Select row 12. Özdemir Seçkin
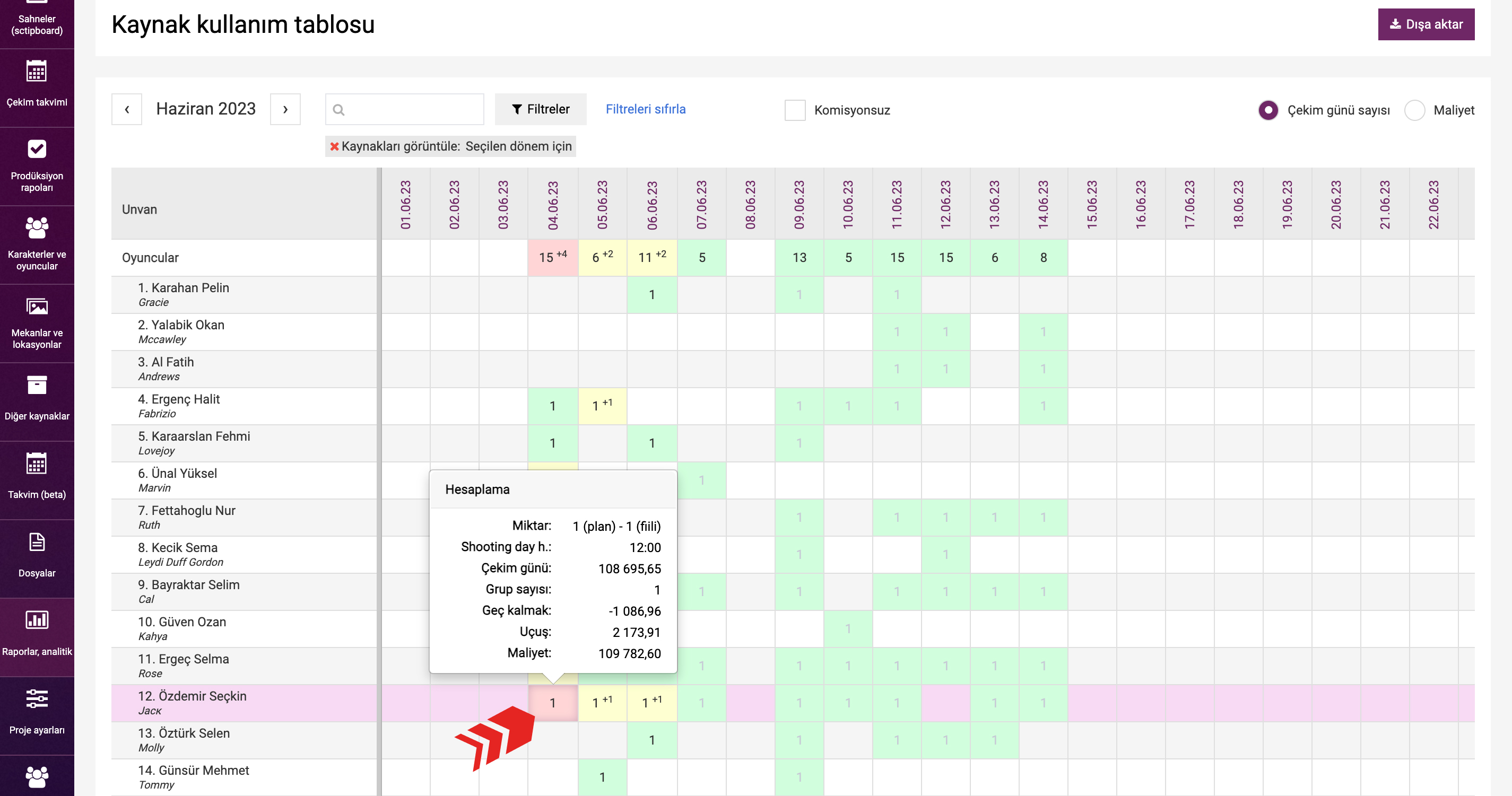The width and height of the screenshot is (1512, 796). click(x=244, y=703)
